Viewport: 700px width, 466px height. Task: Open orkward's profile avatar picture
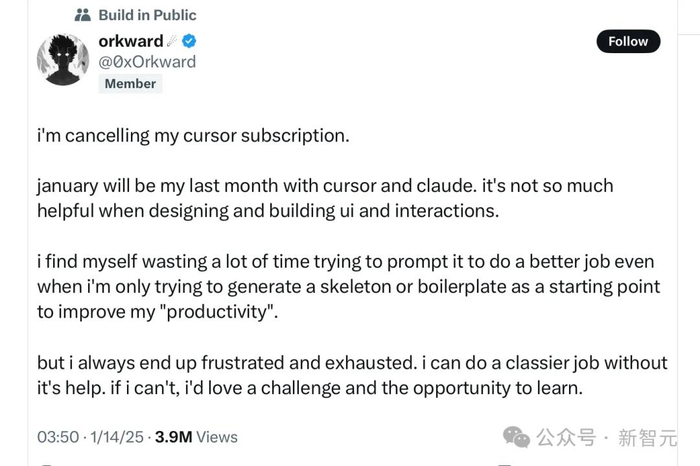pyautogui.click(x=63, y=59)
